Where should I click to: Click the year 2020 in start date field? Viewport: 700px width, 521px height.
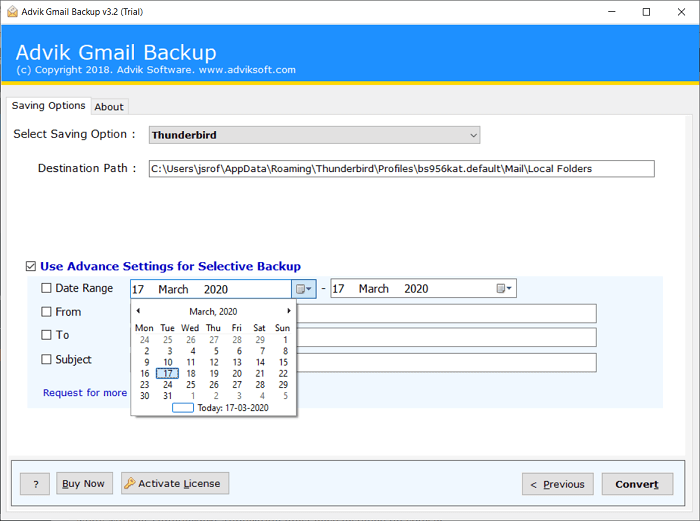click(216, 290)
